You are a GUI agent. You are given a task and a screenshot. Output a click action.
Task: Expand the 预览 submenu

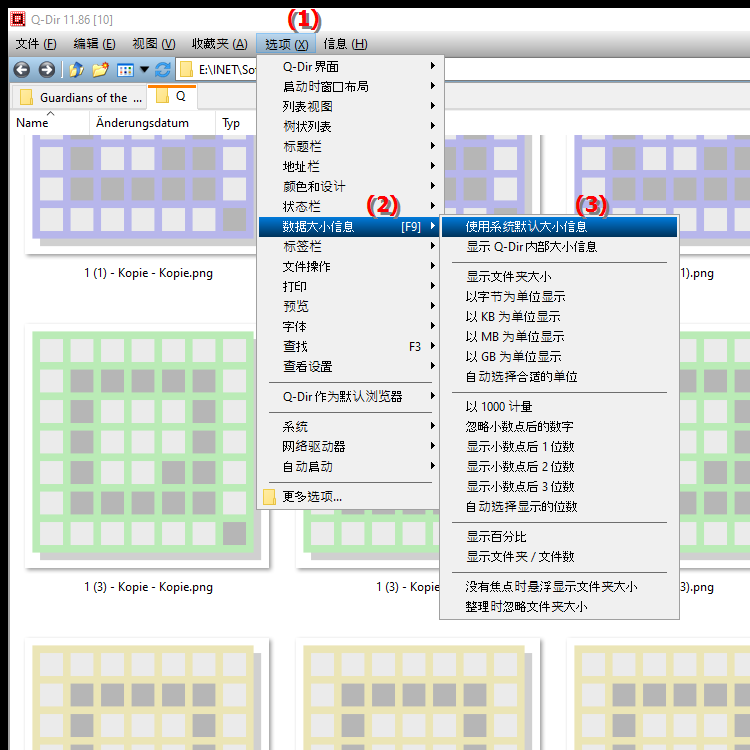[349, 306]
